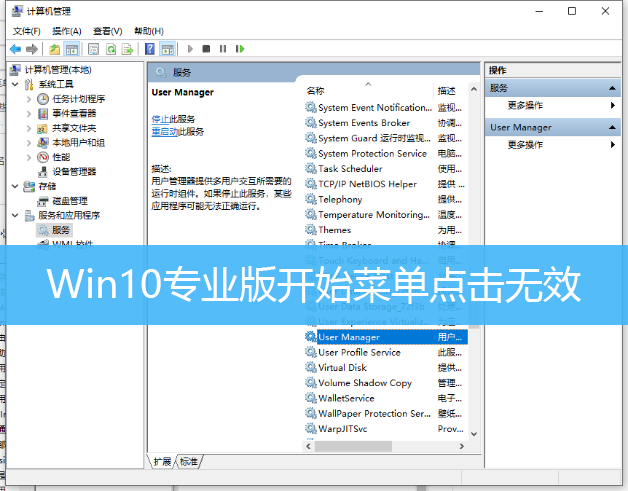Click the Pause Service toolbar icon
This screenshot has width=628, height=491.
223,49
